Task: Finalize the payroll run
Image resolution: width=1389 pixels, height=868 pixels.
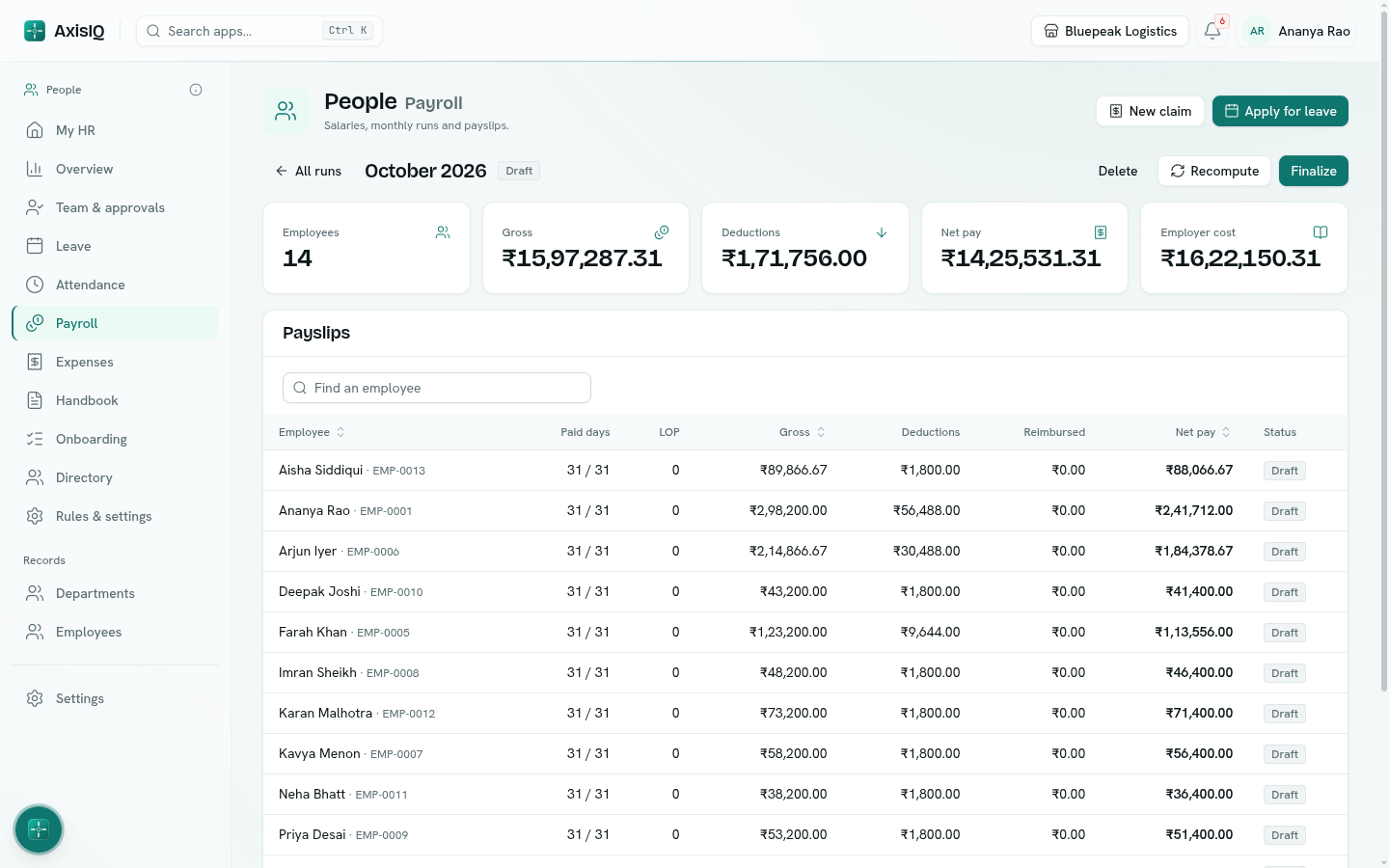Action: [1314, 171]
